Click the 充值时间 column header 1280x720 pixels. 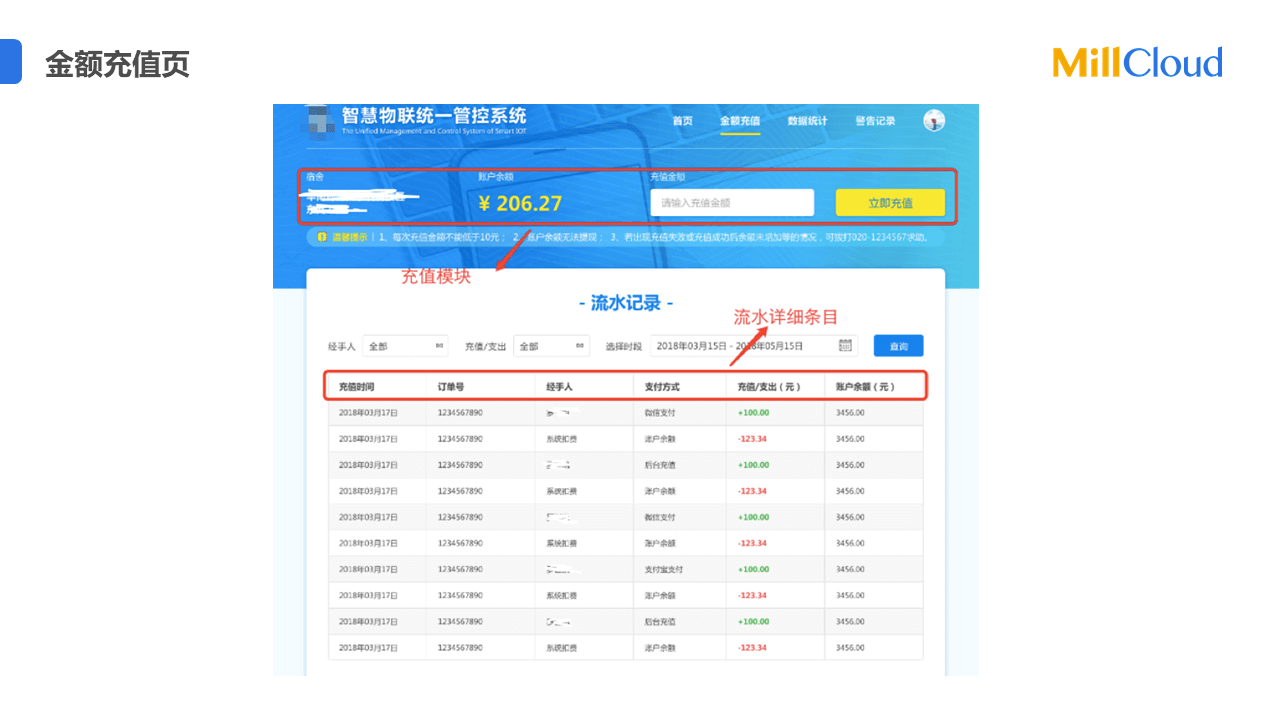356,387
